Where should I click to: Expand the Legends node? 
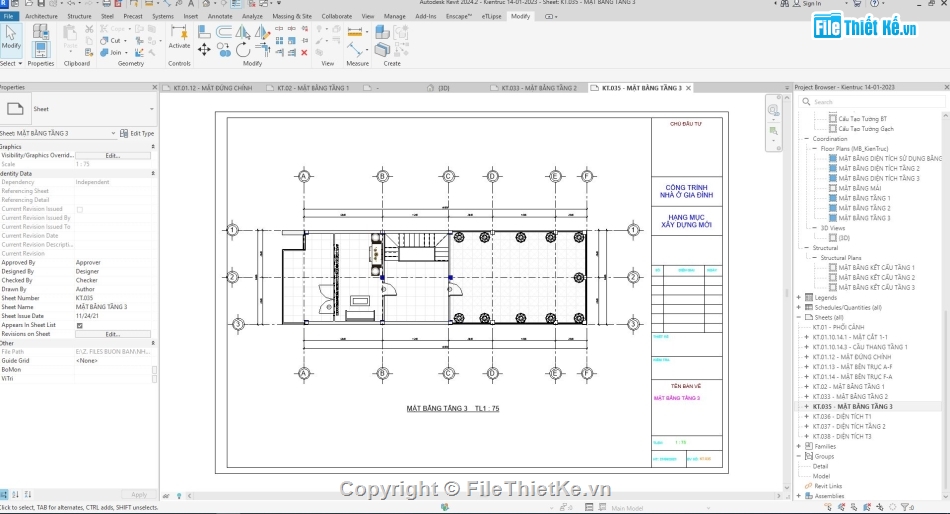(799, 298)
